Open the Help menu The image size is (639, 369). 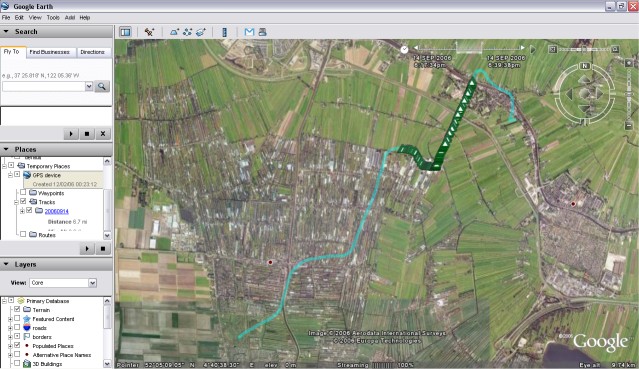point(85,18)
